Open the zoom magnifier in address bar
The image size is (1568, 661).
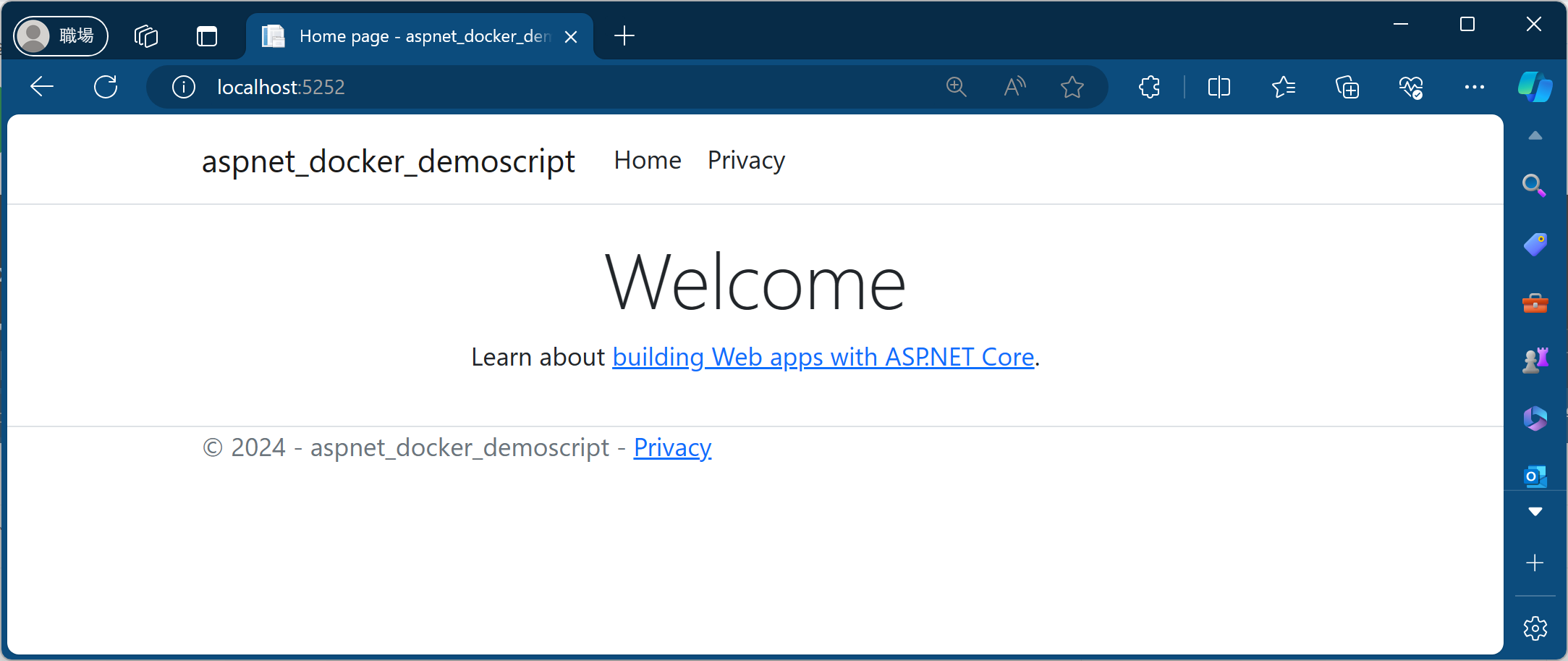pyautogui.click(x=957, y=87)
